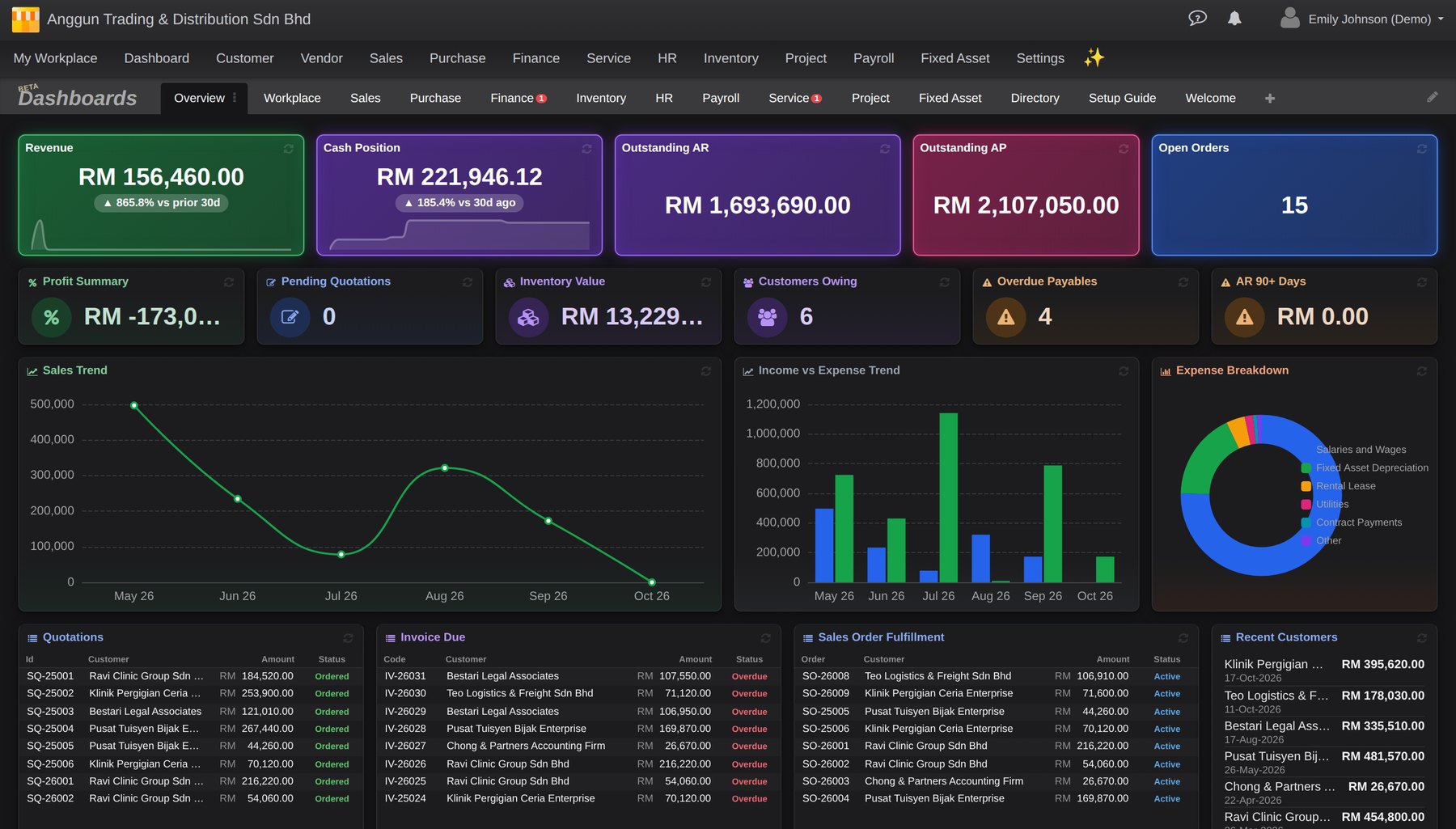Refresh the Recent Customers list

(x=1422, y=638)
